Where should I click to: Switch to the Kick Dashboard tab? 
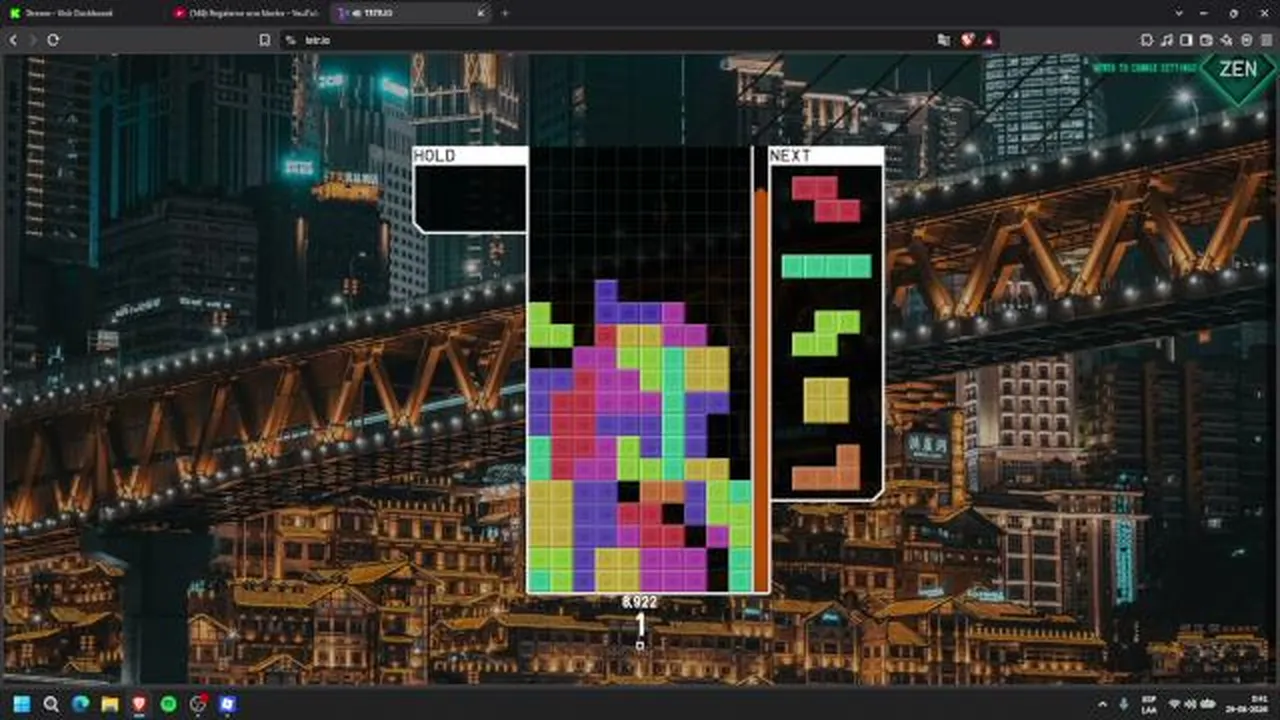[x=82, y=13]
